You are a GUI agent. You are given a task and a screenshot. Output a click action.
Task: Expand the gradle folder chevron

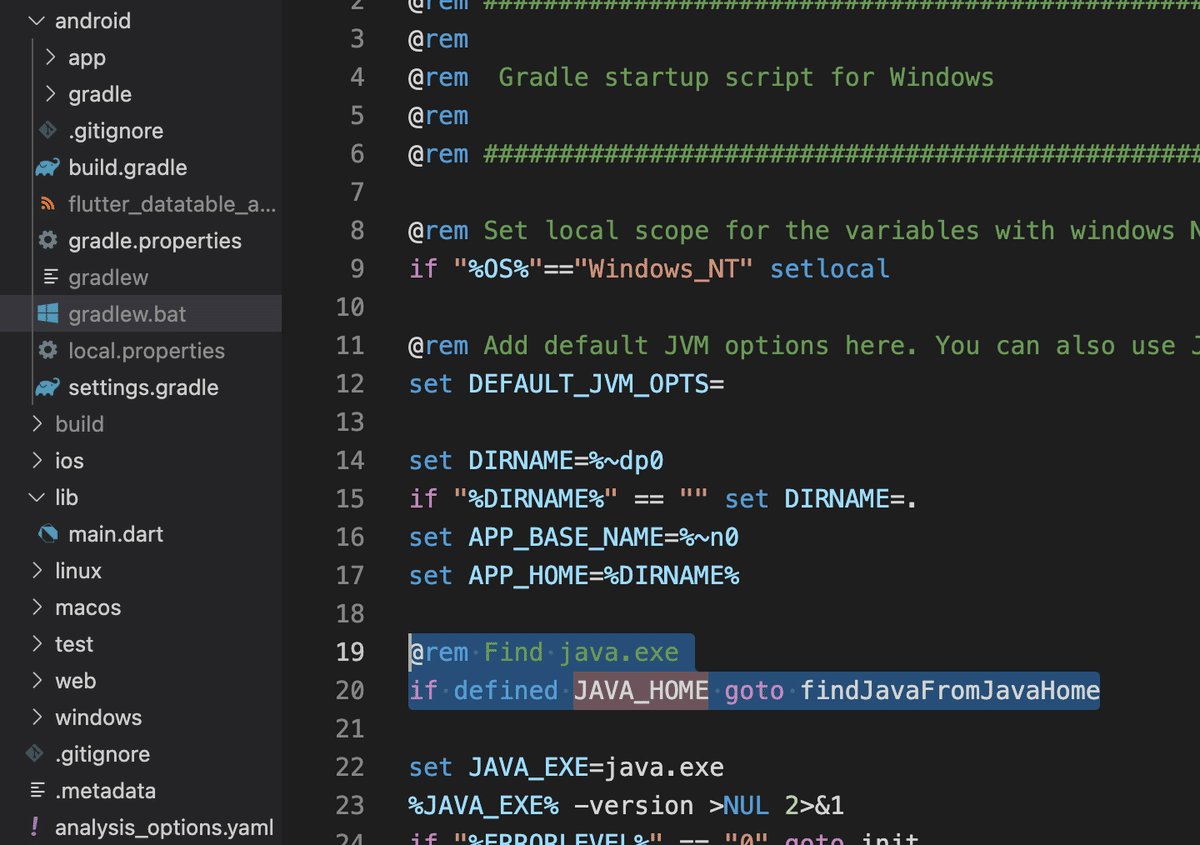[x=51, y=94]
